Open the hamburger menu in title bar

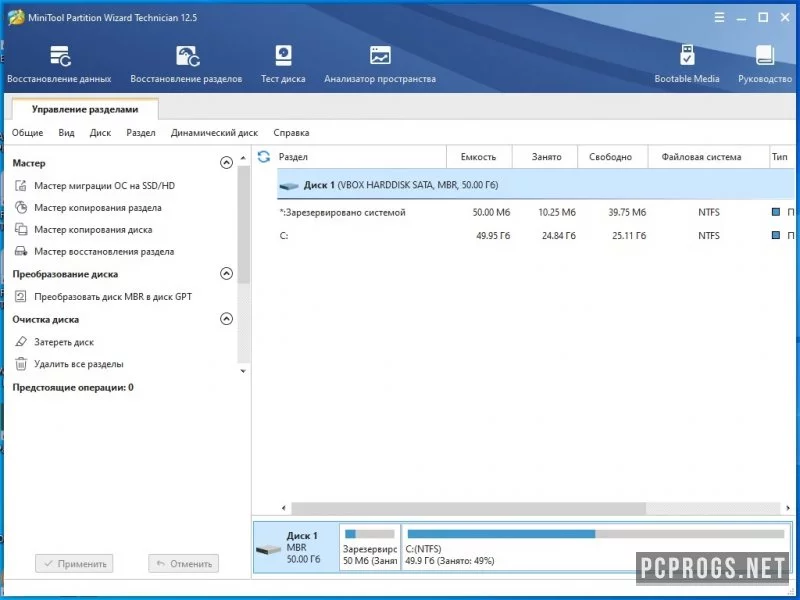point(719,17)
